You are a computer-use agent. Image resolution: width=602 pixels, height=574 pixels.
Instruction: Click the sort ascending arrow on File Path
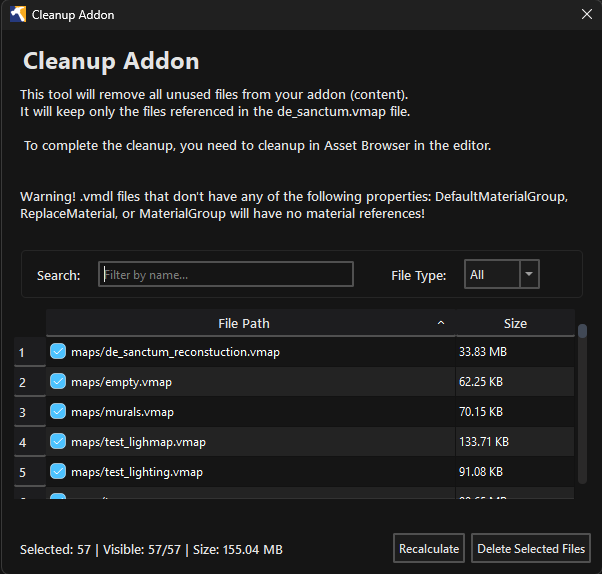(x=441, y=323)
